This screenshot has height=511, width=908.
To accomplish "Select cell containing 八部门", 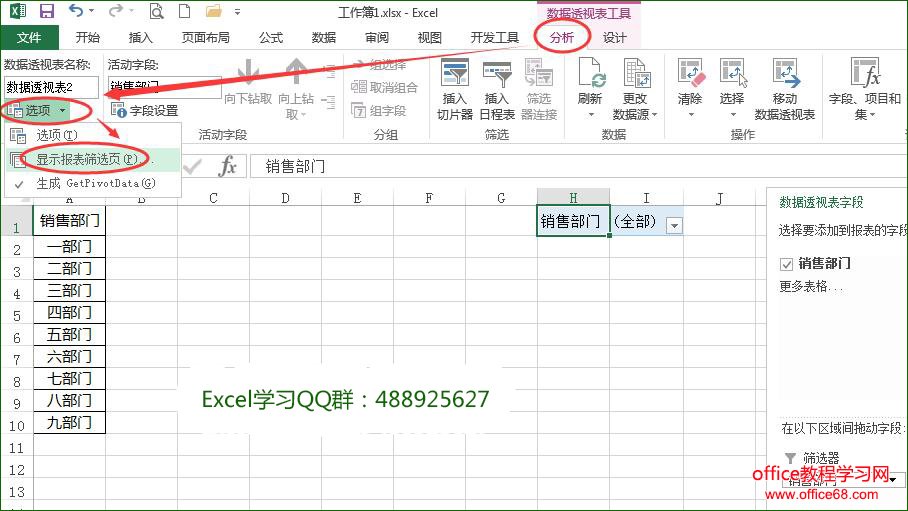I will pos(69,401).
